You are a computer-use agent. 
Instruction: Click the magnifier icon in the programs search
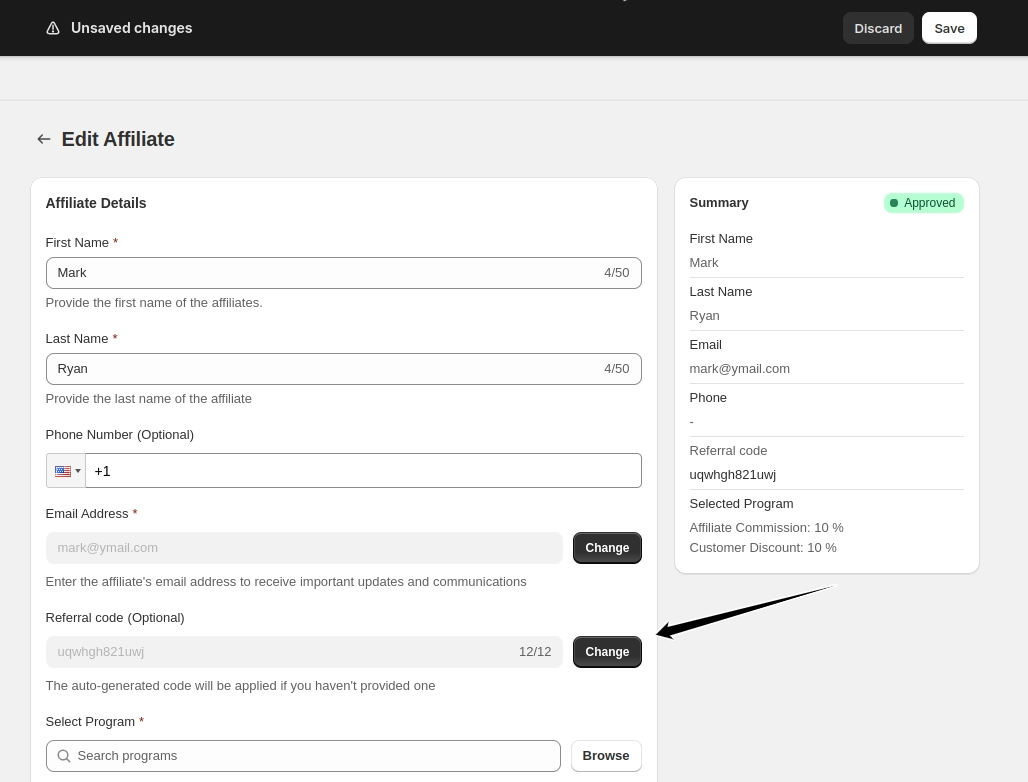pos(64,756)
